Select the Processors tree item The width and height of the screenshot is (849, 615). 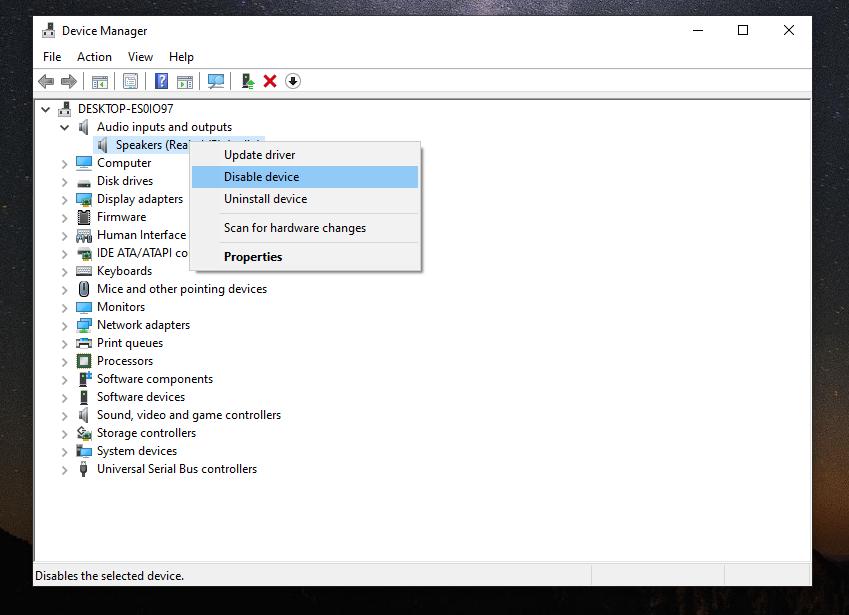[125, 361]
